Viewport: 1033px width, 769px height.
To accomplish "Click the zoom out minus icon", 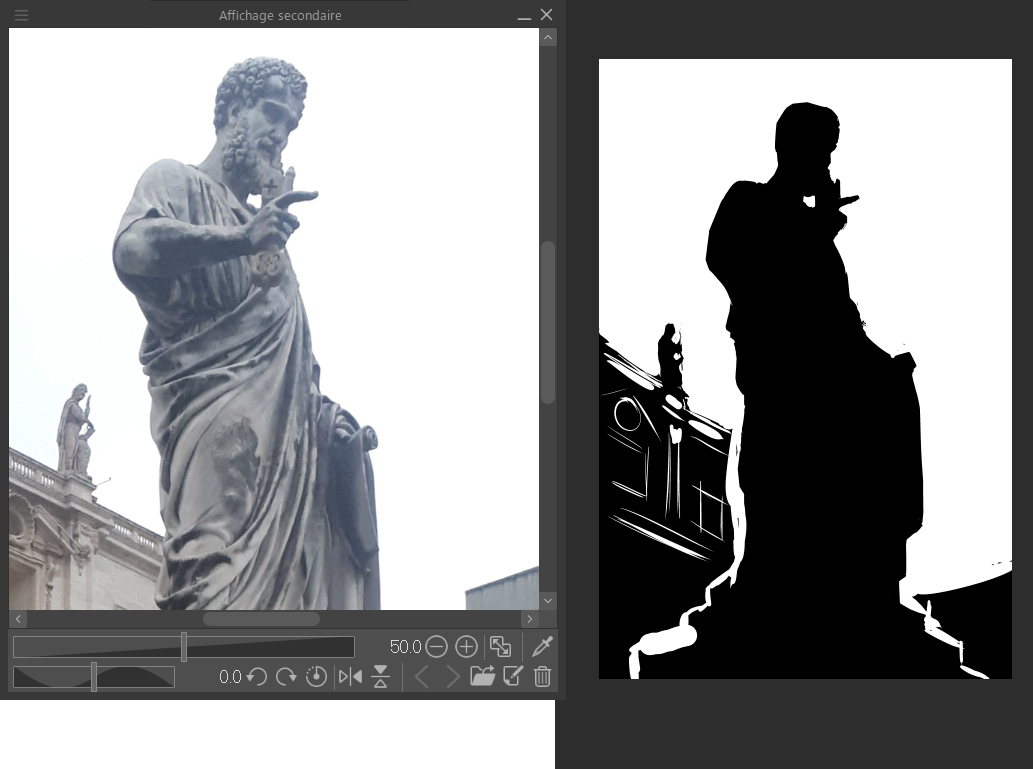I will 436,647.
